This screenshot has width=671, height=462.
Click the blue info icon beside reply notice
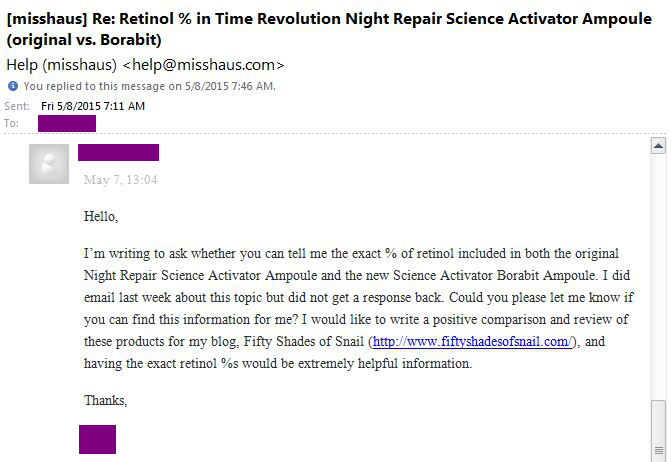[12, 86]
